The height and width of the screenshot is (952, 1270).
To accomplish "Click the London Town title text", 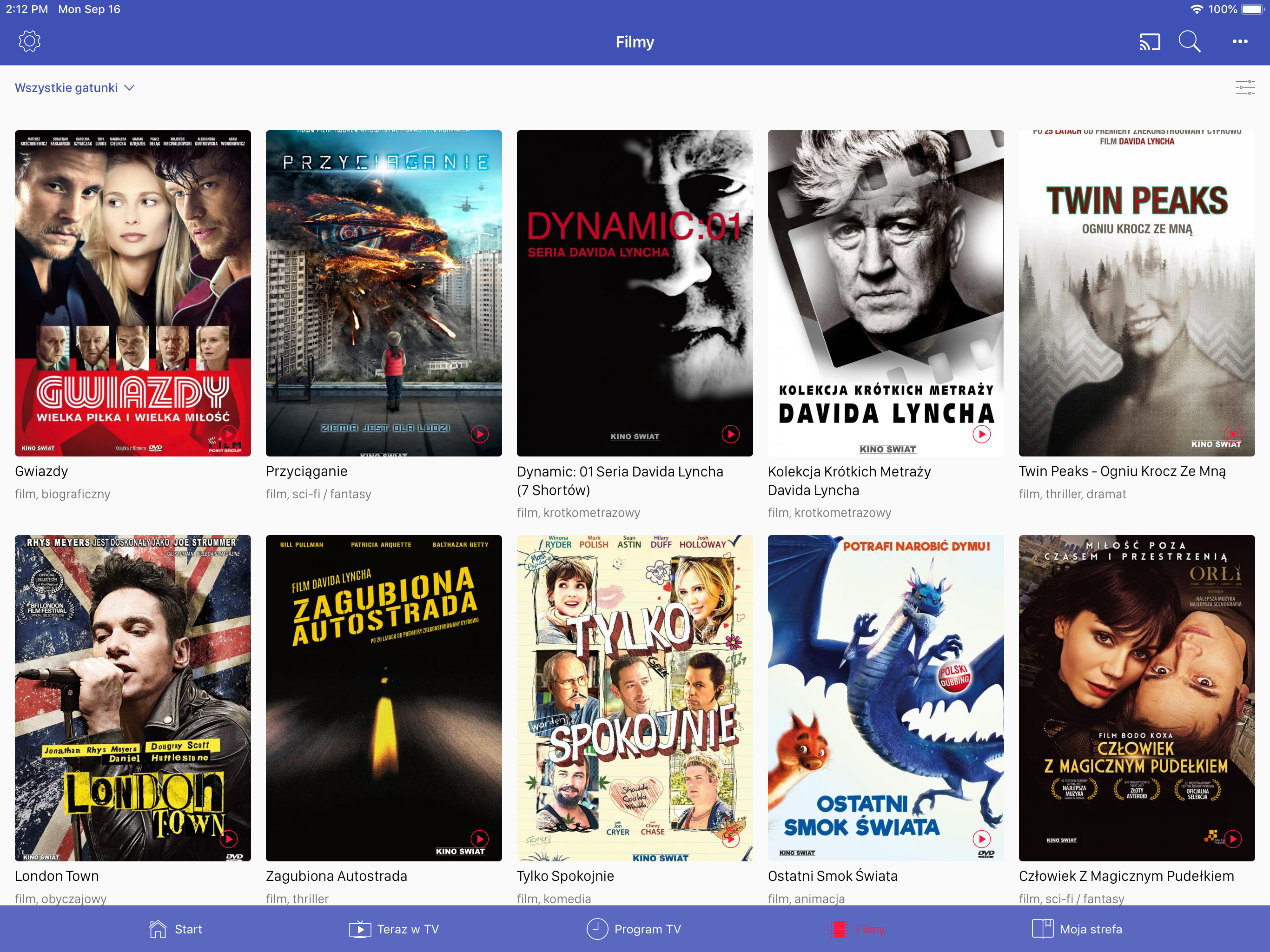I will 57,876.
